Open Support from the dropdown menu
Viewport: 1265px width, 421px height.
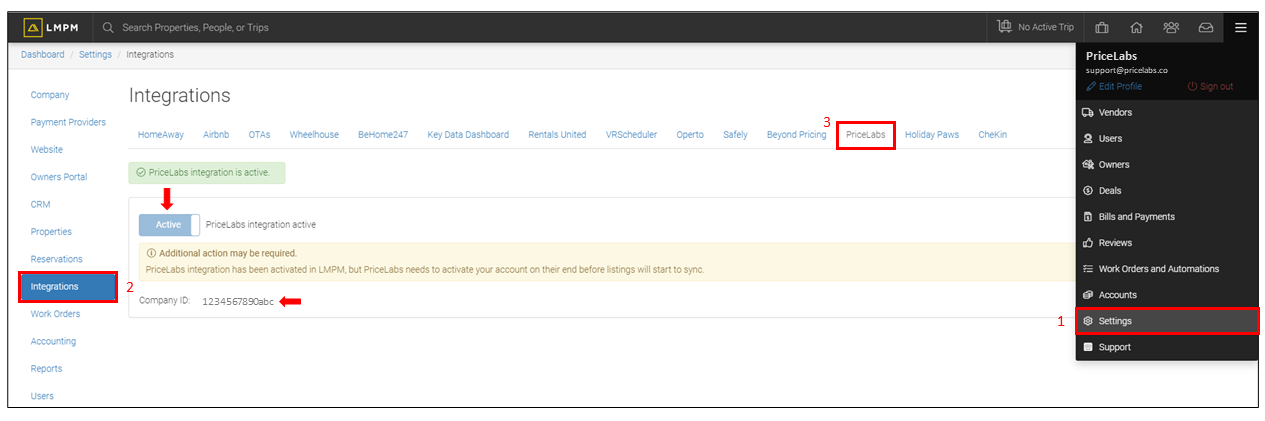1166,347
